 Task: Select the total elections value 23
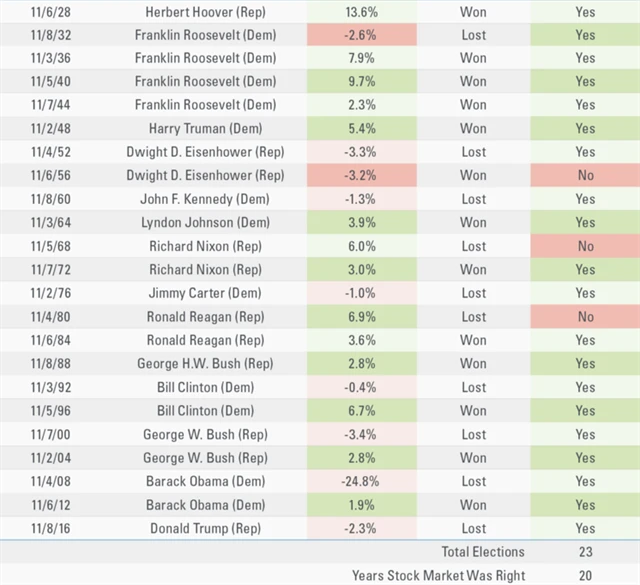[x=585, y=552]
